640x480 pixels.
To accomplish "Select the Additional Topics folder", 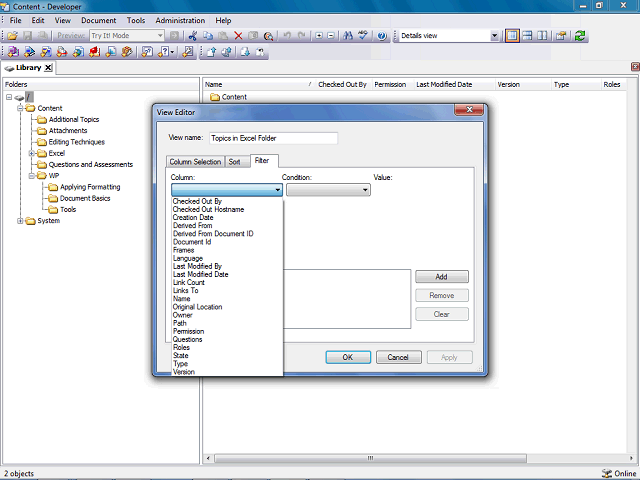I will pos(74,120).
